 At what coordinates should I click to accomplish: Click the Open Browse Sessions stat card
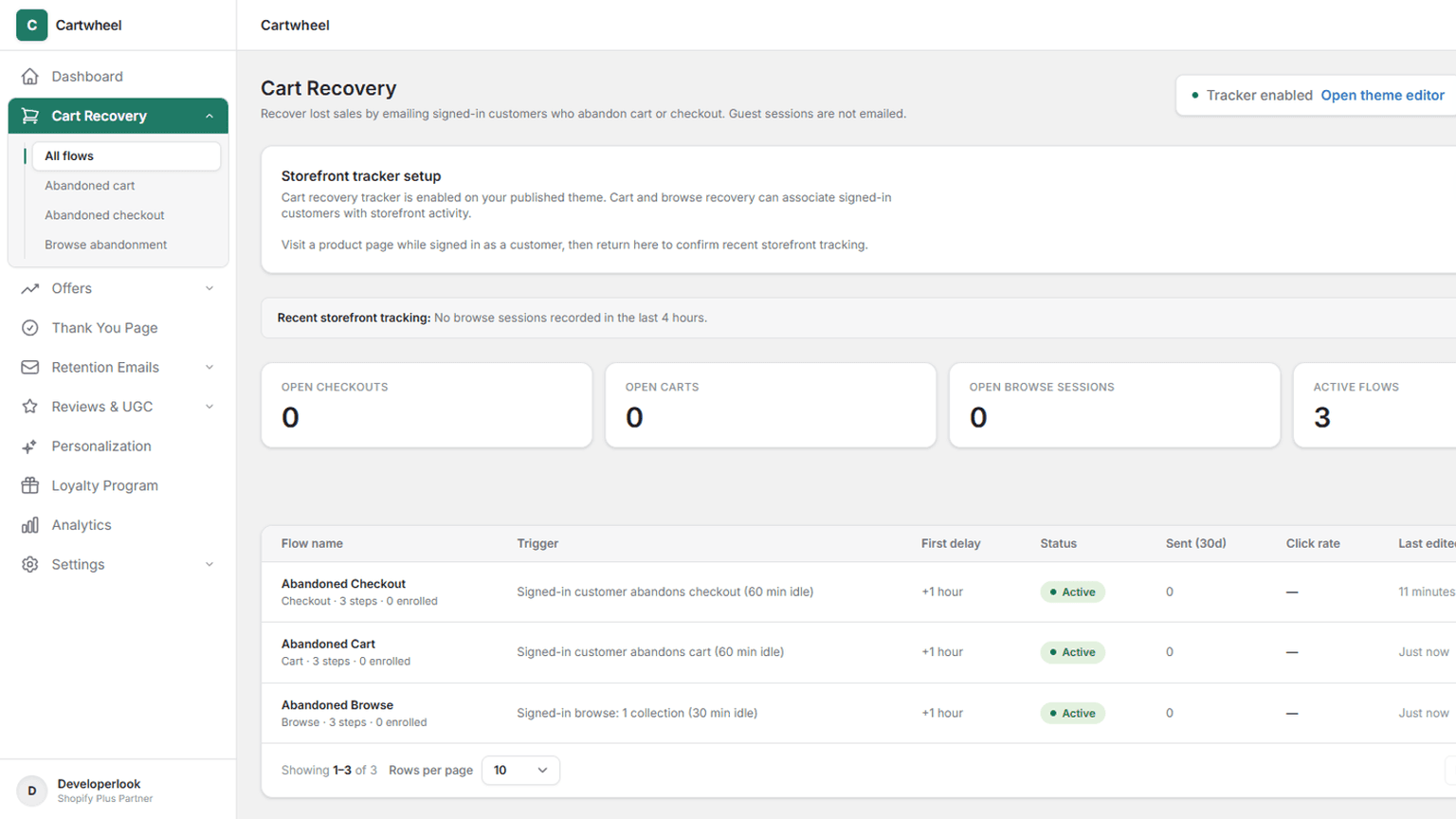[1115, 405]
